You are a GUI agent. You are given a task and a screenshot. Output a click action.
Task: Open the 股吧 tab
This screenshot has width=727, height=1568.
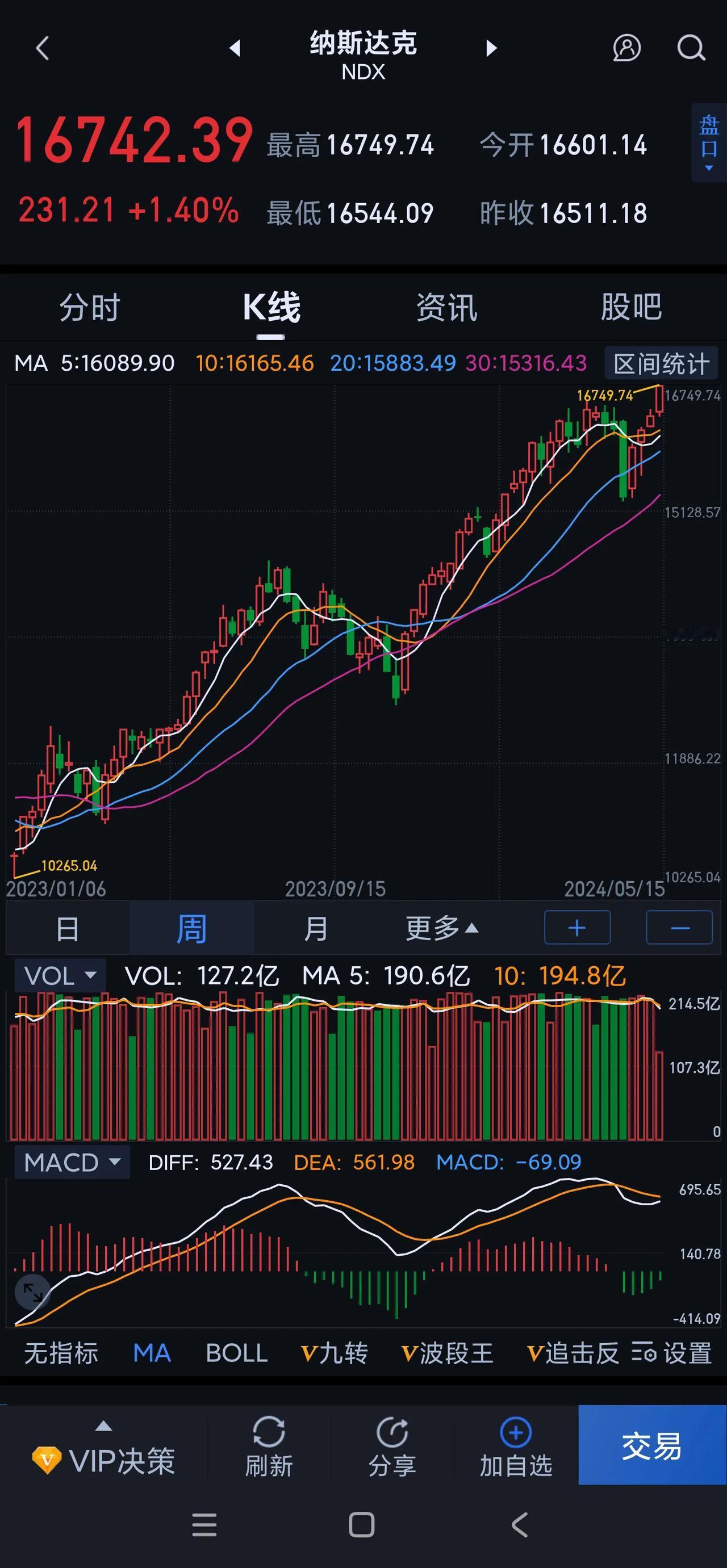(632, 307)
